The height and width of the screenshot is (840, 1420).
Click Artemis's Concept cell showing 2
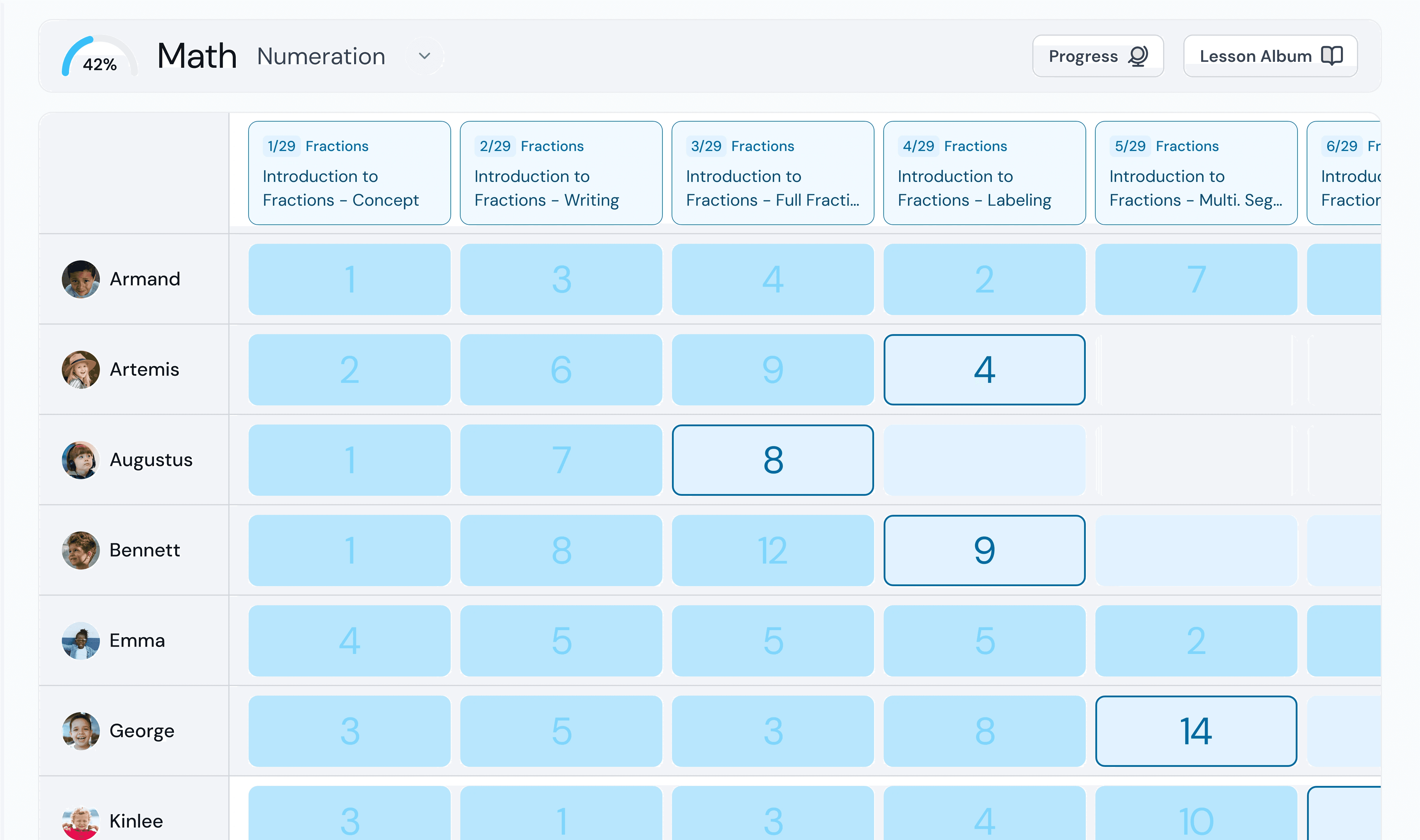(349, 370)
